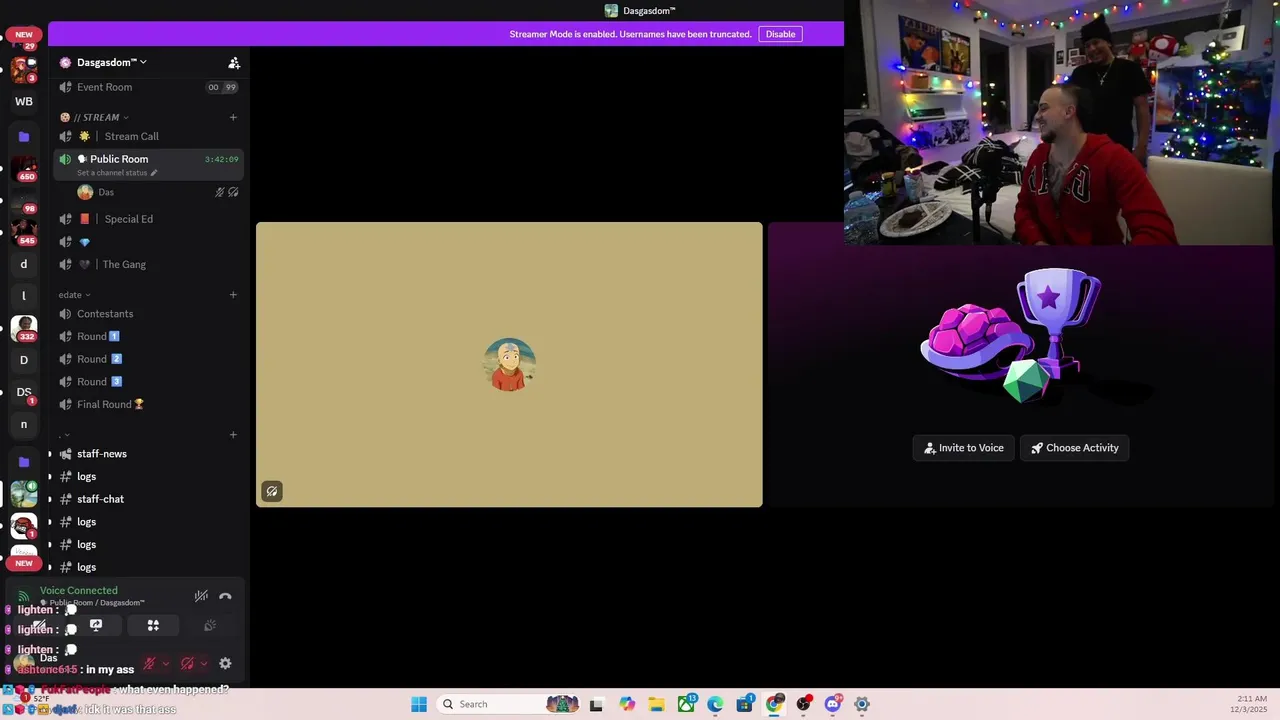Disable Streamer Mode from the banner
This screenshot has height=720, width=1280.
(780, 34)
